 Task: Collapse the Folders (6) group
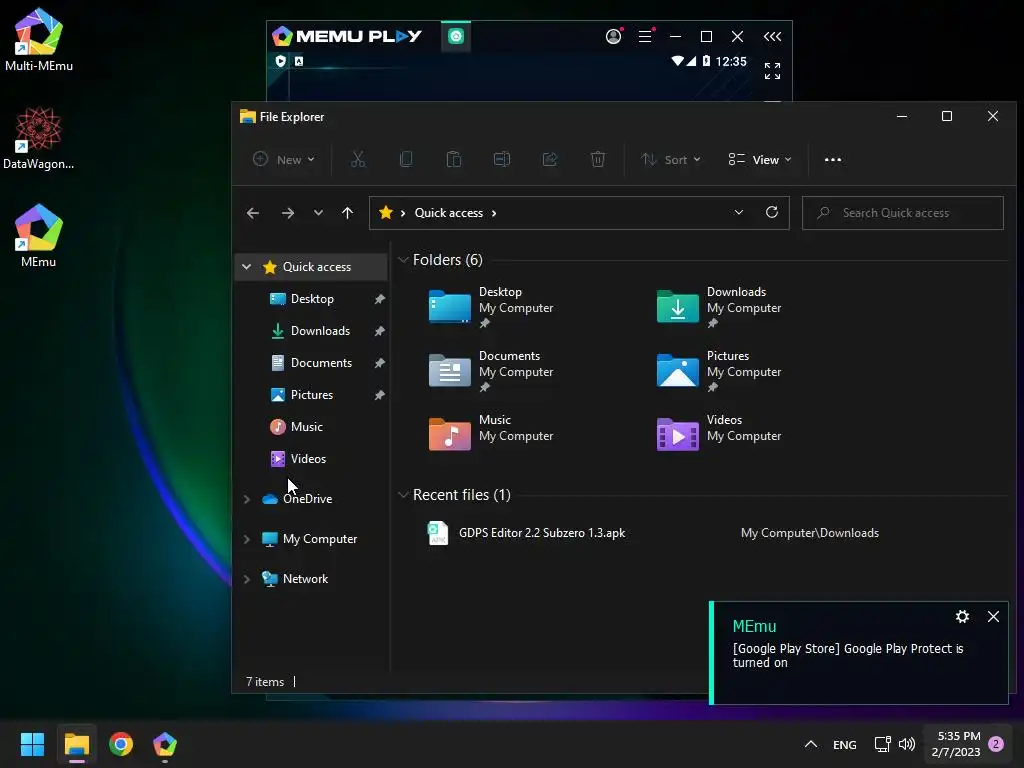tap(403, 260)
